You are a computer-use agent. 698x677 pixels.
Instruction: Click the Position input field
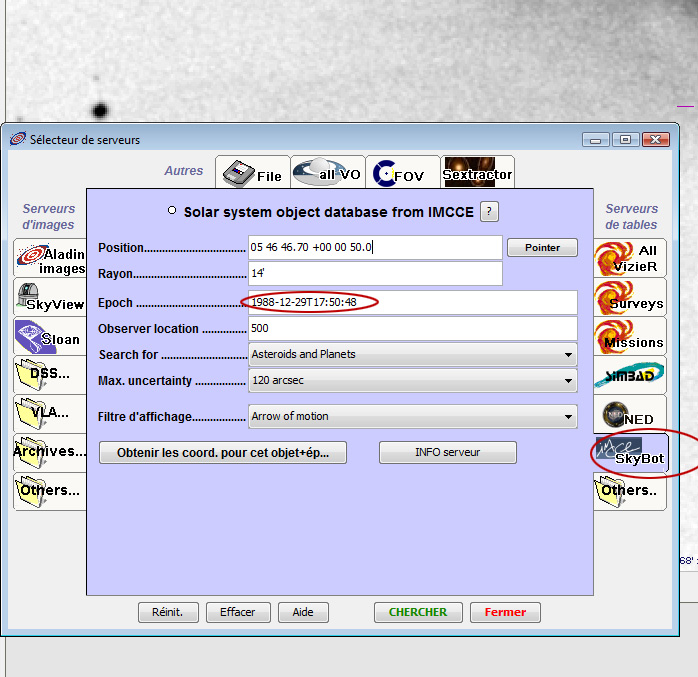click(x=375, y=247)
